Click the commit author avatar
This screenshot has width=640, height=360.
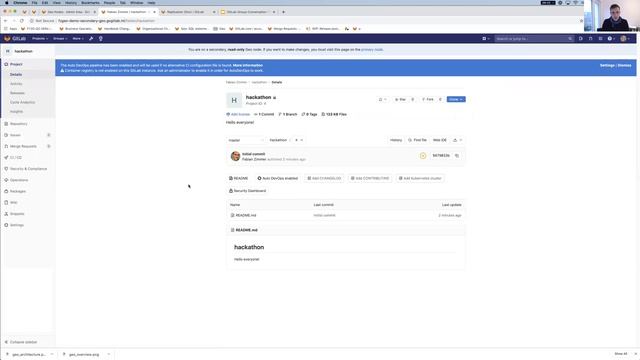tap(236, 156)
